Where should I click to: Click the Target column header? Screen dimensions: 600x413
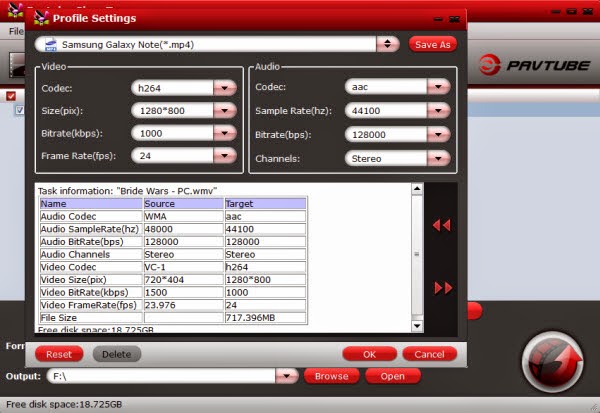(x=266, y=204)
